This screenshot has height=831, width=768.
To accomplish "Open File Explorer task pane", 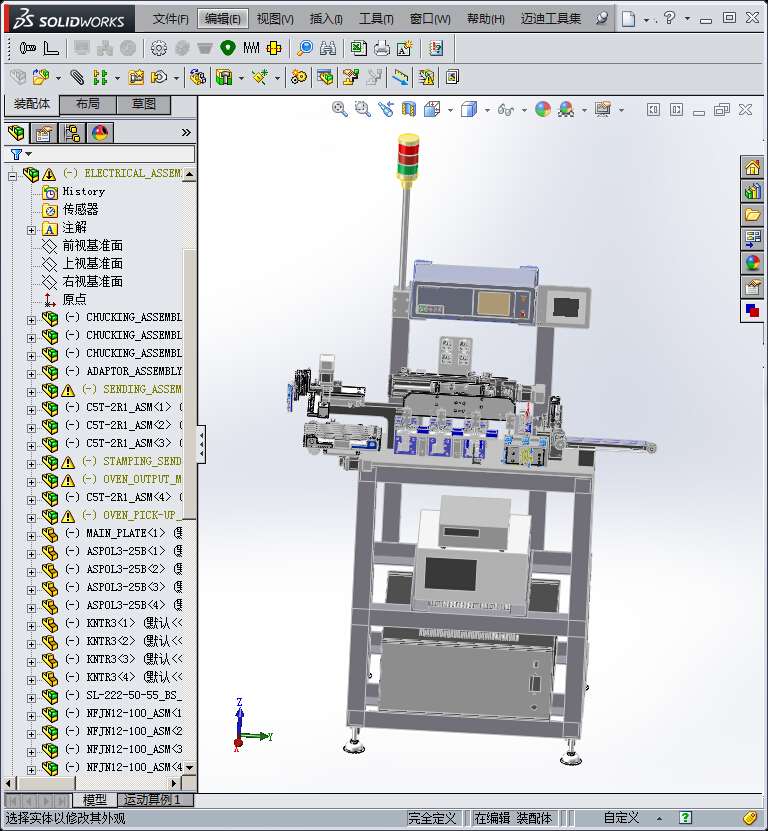I will click(x=753, y=215).
